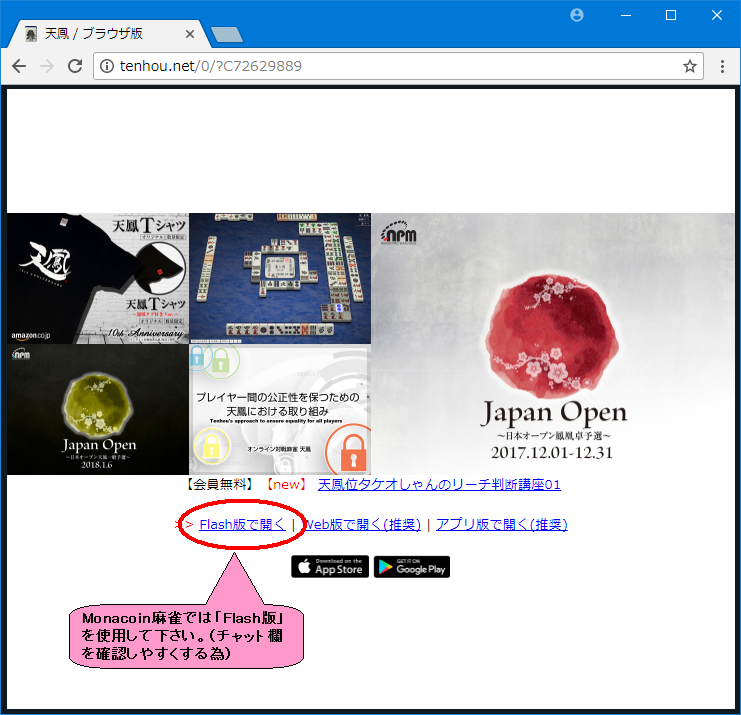Open the mahjong table screenshot banner
Image resolution: width=741 pixels, height=715 pixels.
point(280,278)
